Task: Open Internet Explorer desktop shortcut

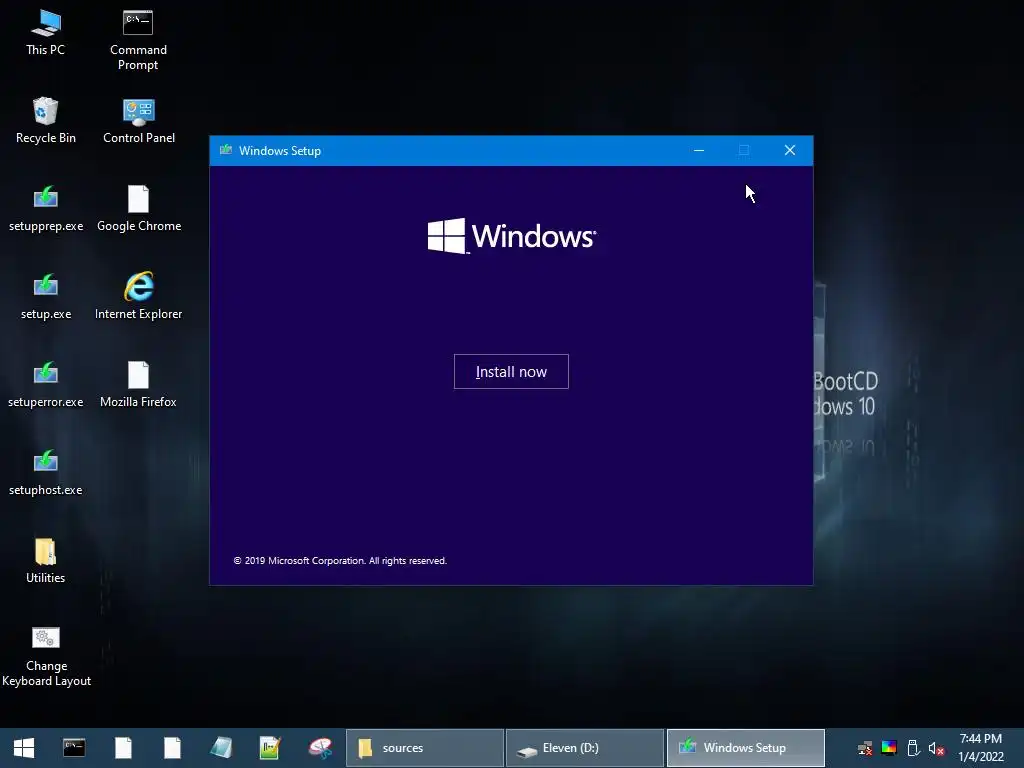Action: [138, 296]
